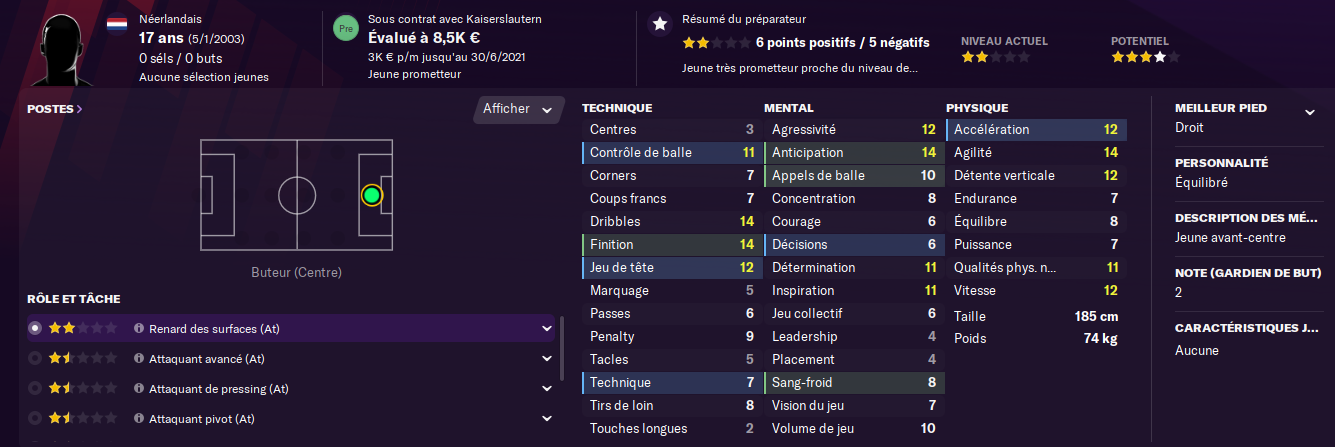Click the info icon beside Attaquant avancé
The width and height of the screenshot is (1335, 447).
(140, 358)
